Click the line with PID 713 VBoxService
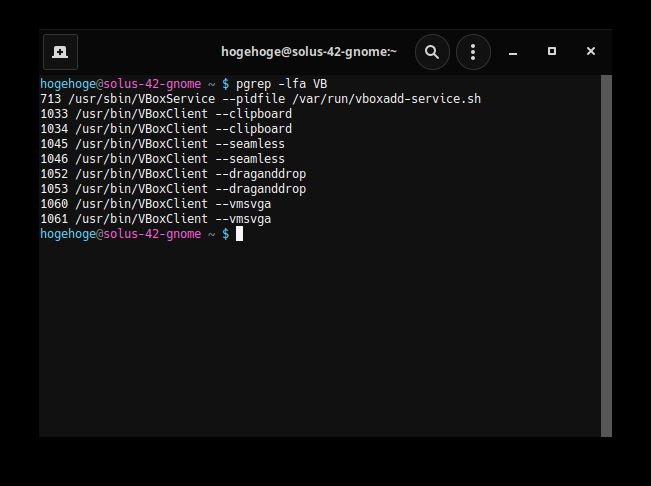Screen dimensions: 651x486 point(260,99)
